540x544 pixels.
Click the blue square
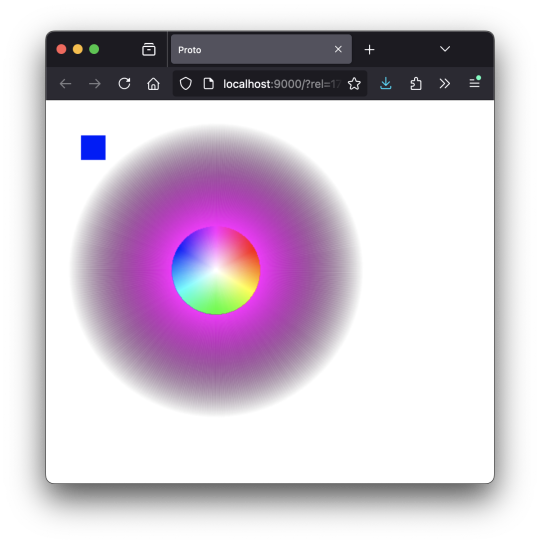tap(93, 147)
